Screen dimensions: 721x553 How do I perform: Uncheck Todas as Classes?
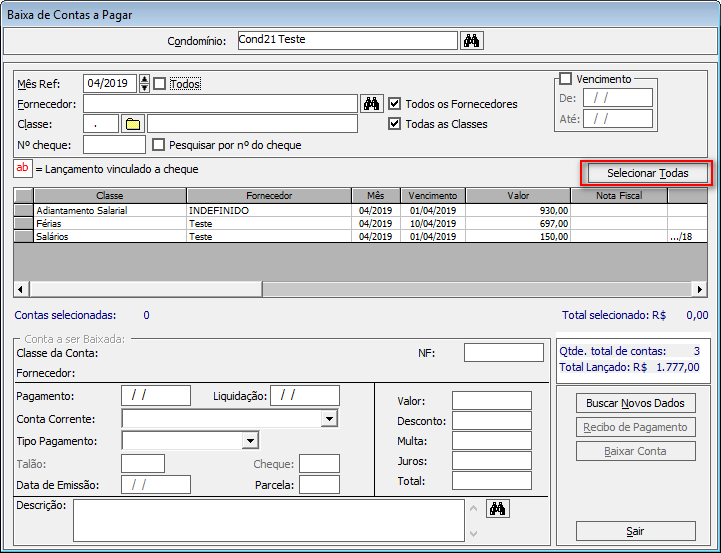tap(394, 124)
